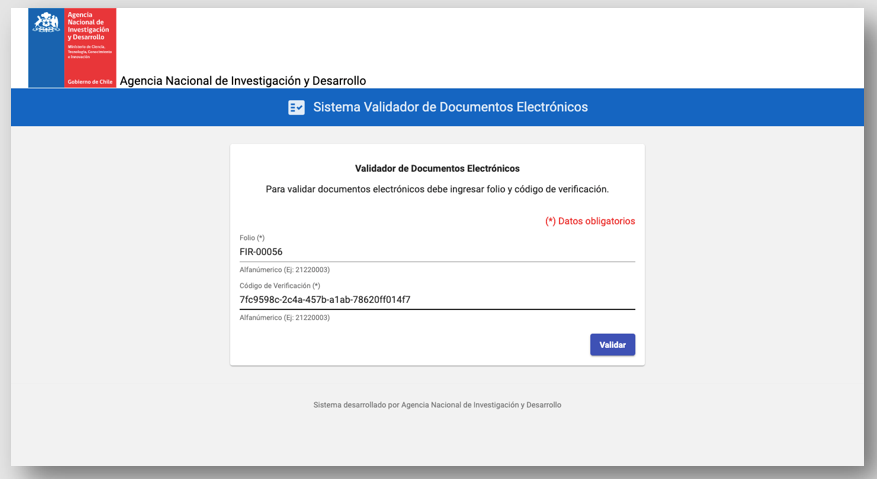The image size is (877, 479).
Task: Click the red Datos obligatorios notice
Action: (590, 221)
